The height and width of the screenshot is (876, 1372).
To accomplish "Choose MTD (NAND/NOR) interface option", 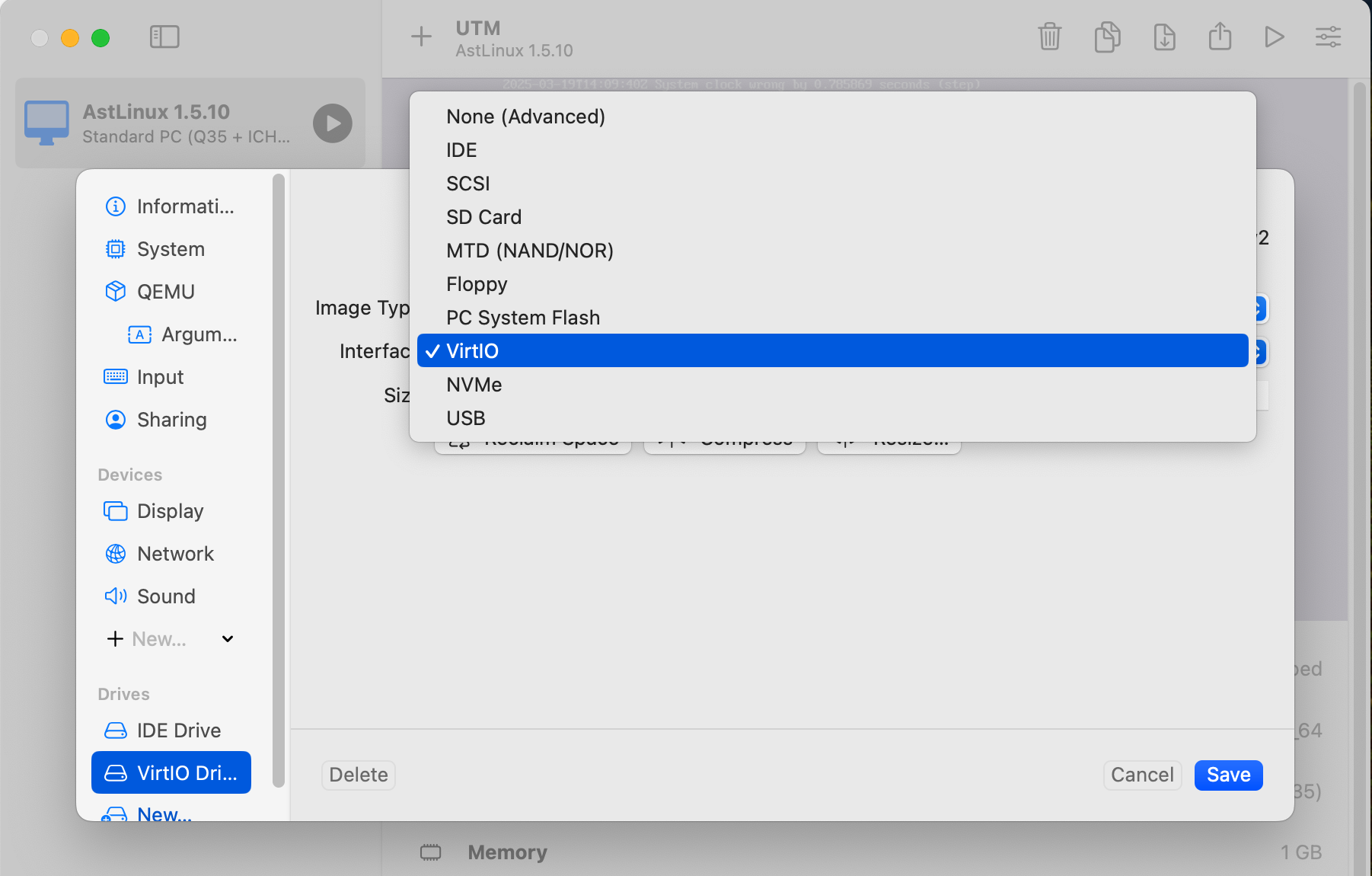I will 833,251.
